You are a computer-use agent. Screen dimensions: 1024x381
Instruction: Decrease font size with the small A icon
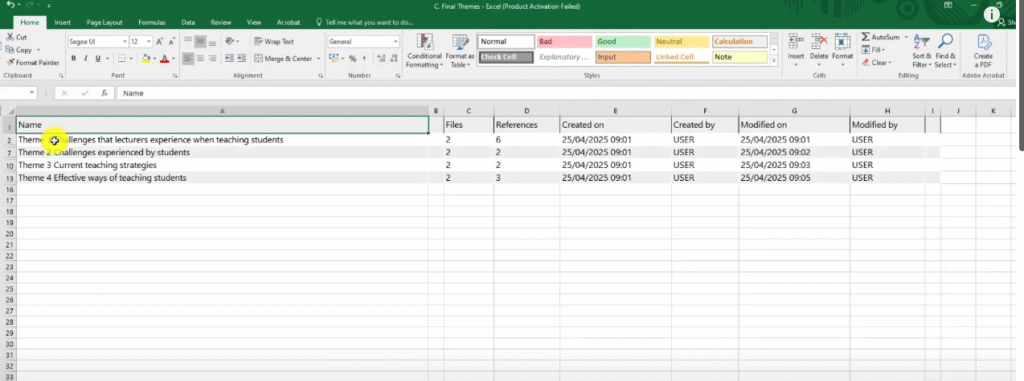(171, 42)
